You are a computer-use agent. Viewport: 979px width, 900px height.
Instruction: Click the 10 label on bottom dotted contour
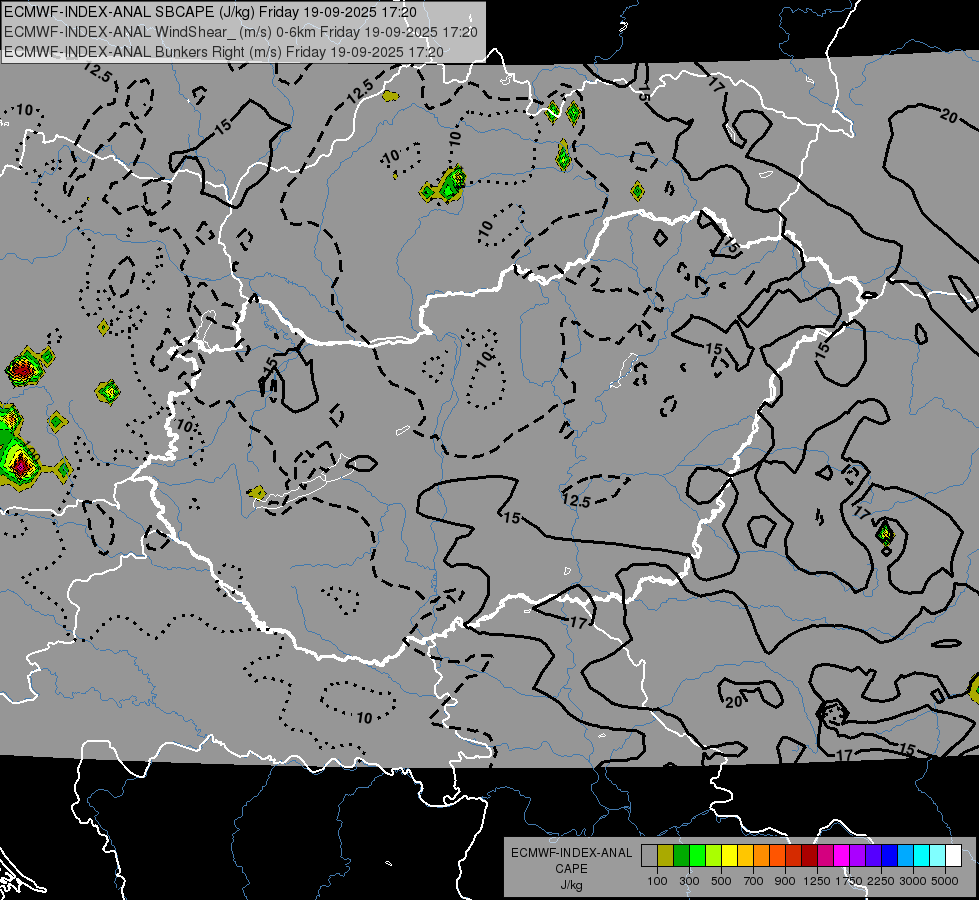point(364,717)
